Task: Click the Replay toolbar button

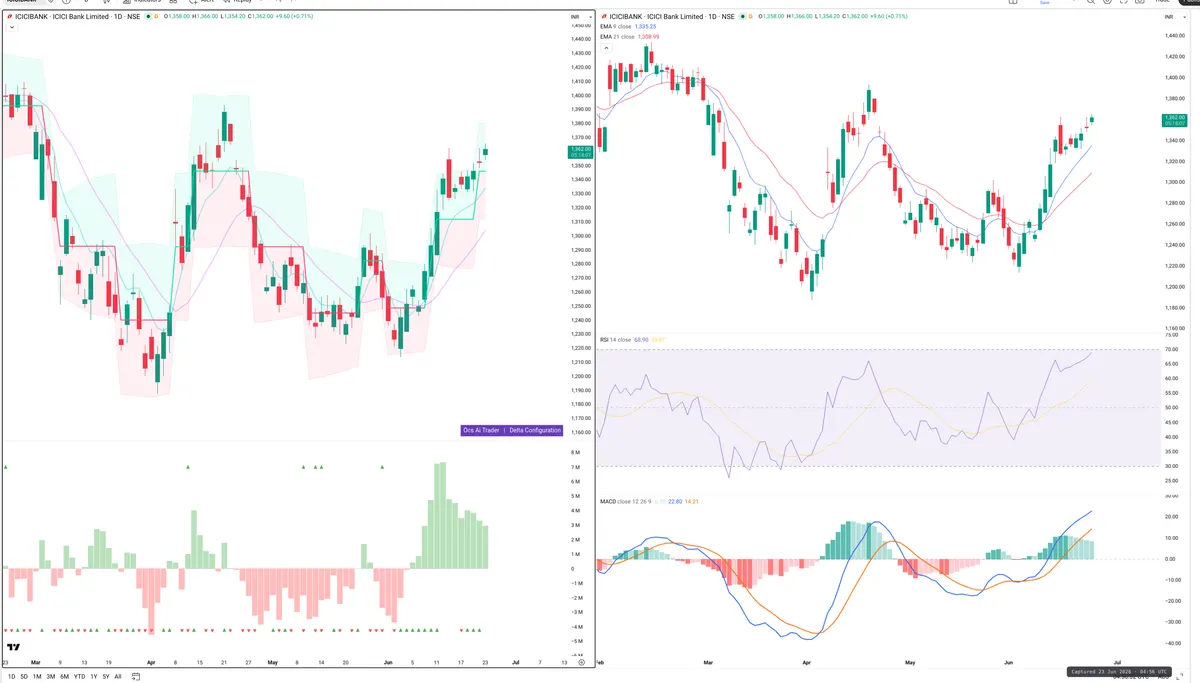Action: [x=240, y=2]
